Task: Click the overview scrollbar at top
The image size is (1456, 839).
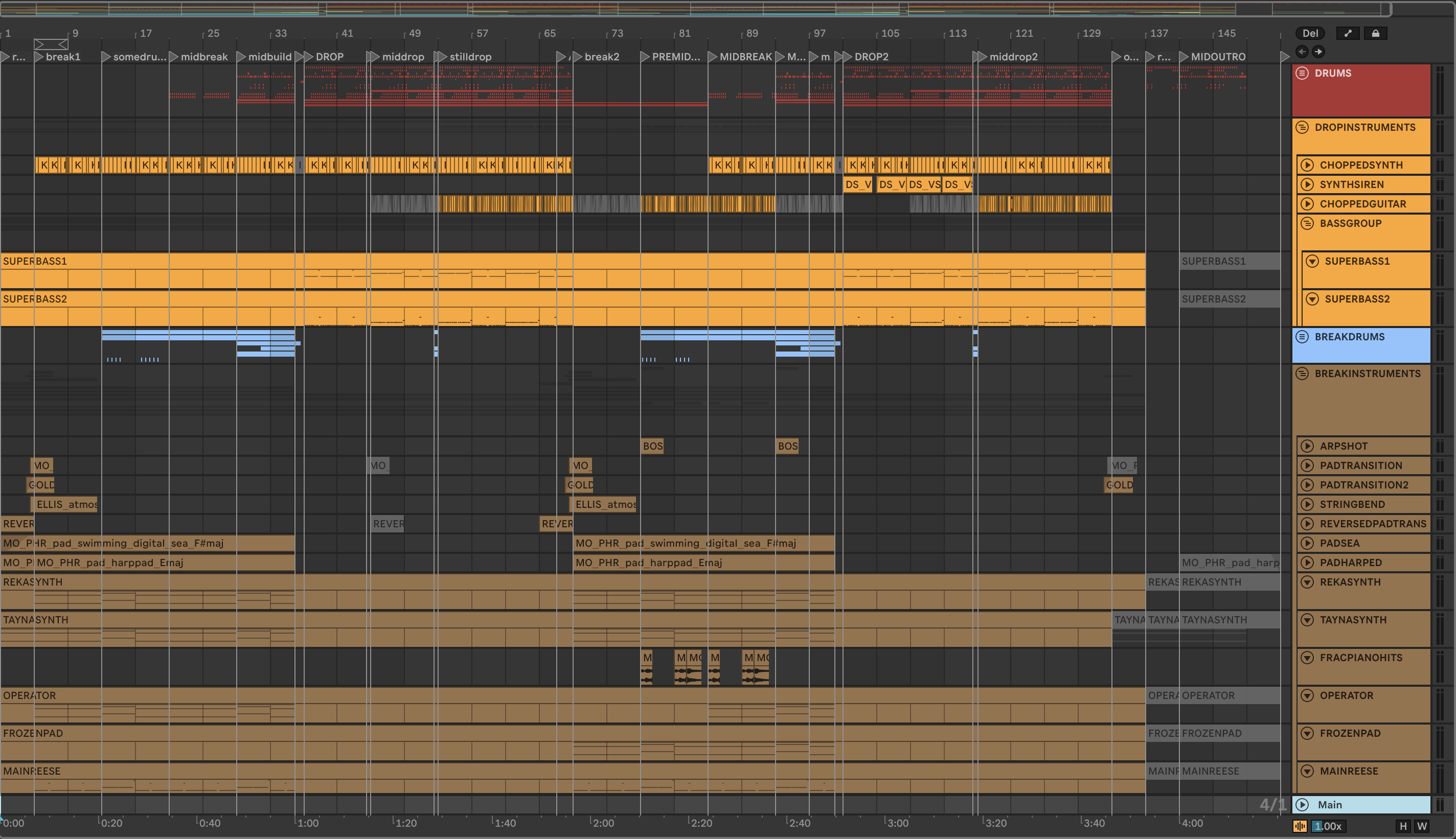Action: [696, 9]
